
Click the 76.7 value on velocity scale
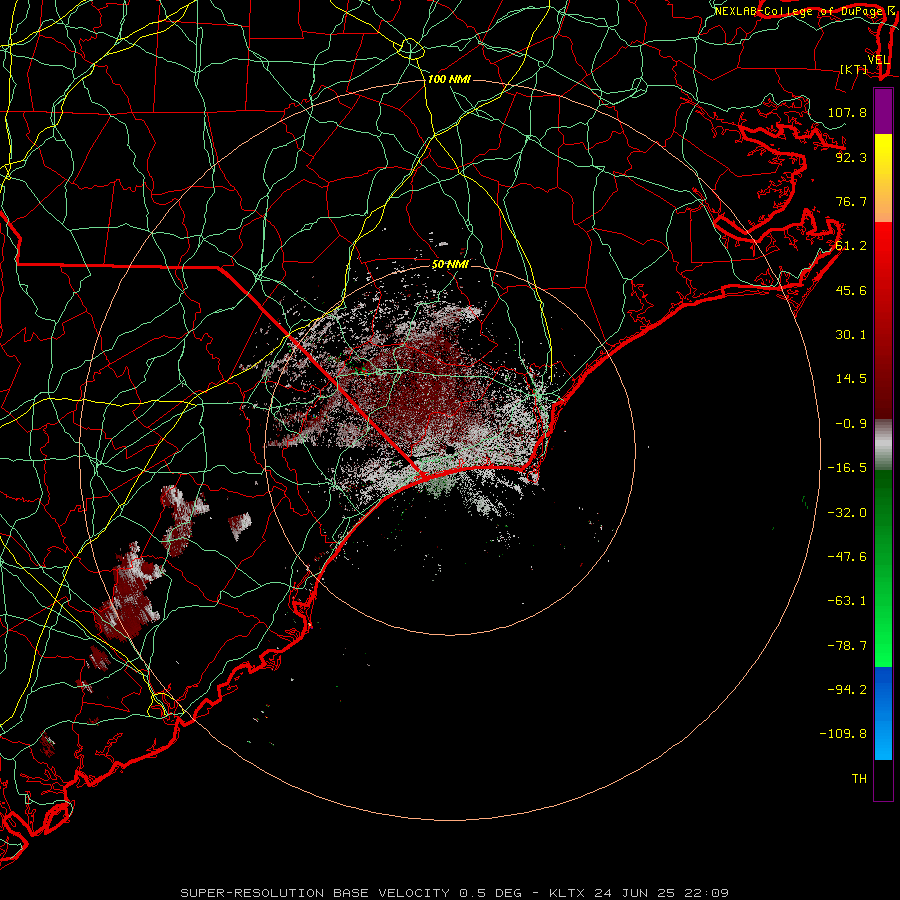pyautogui.click(x=851, y=201)
